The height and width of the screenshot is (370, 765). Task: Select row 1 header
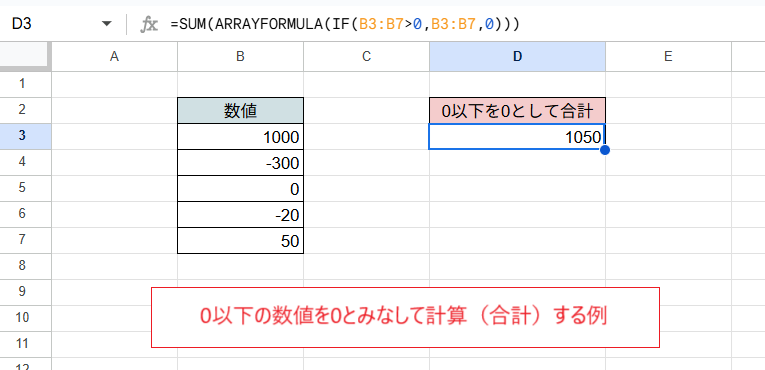pos(25,84)
